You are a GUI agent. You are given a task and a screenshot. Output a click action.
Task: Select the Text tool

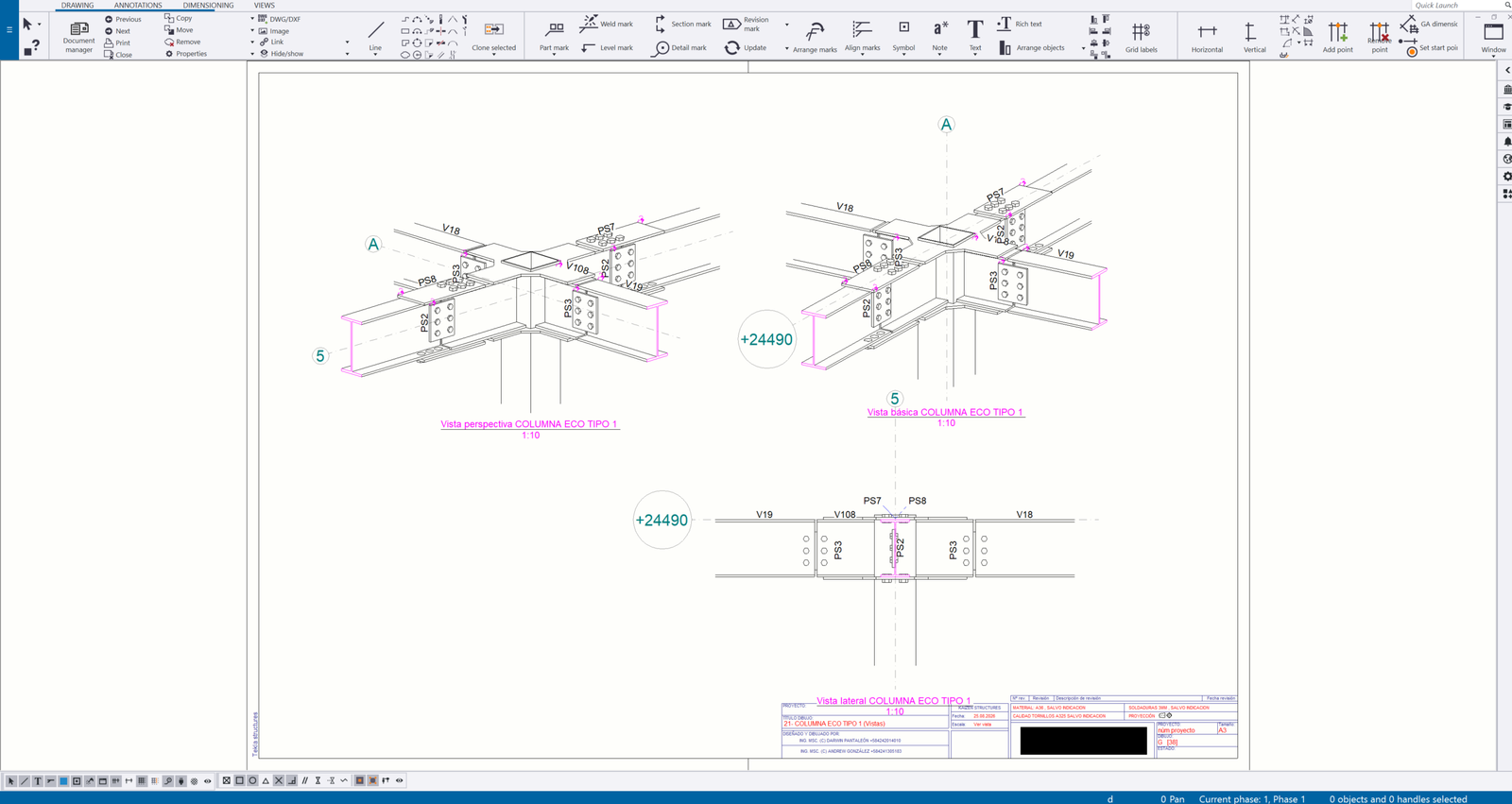[x=974, y=36]
